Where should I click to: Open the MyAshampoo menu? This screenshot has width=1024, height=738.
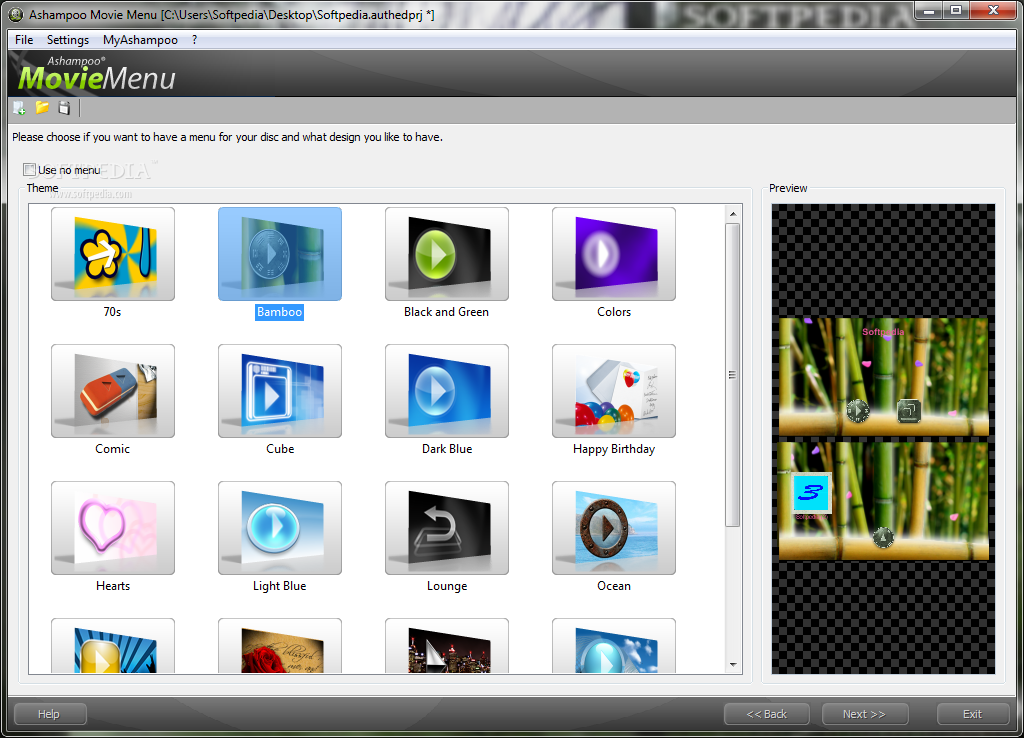tap(140, 40)
